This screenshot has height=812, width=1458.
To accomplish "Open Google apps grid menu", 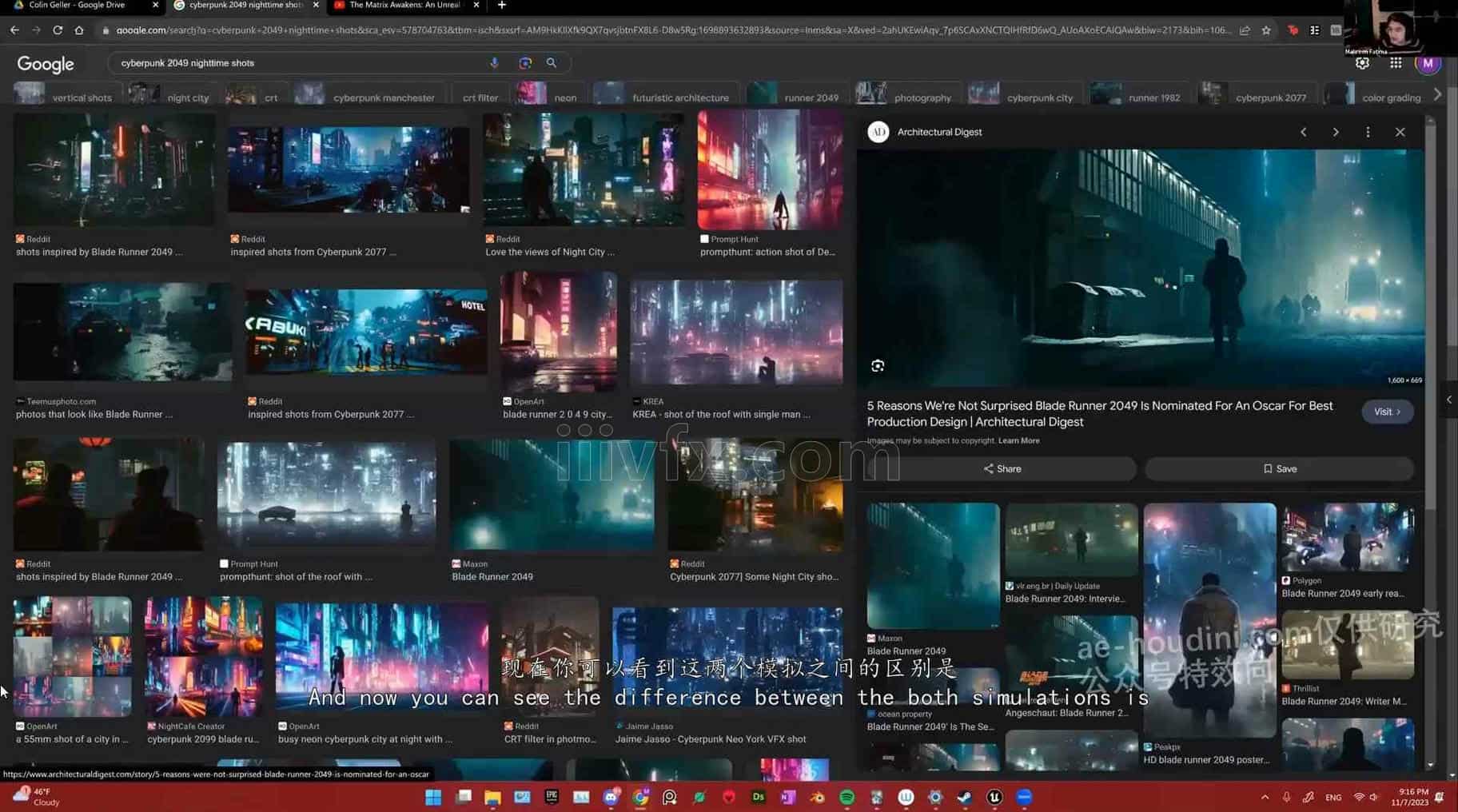I will point(1396,63).
